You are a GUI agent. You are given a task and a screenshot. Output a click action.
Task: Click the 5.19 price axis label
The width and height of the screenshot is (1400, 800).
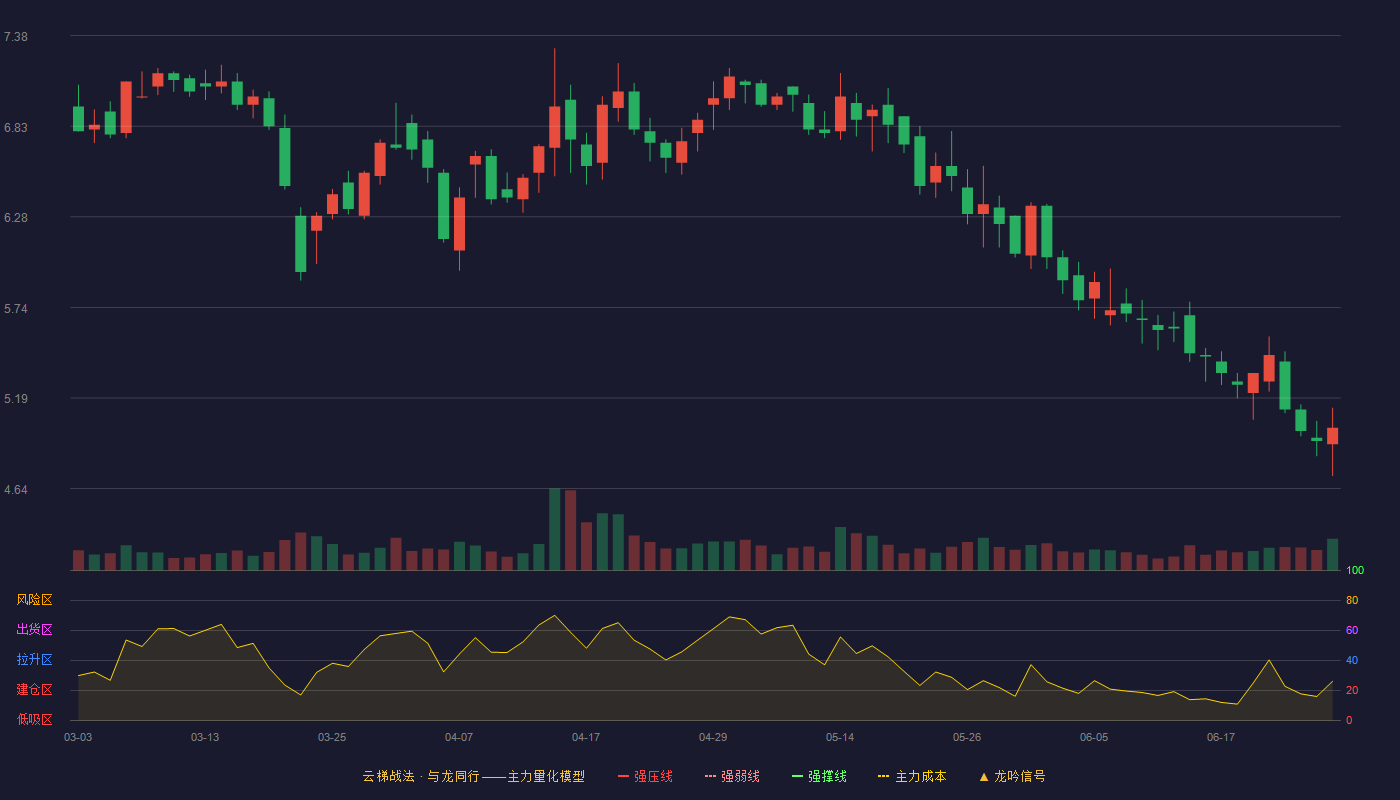(x=16, y=399)
